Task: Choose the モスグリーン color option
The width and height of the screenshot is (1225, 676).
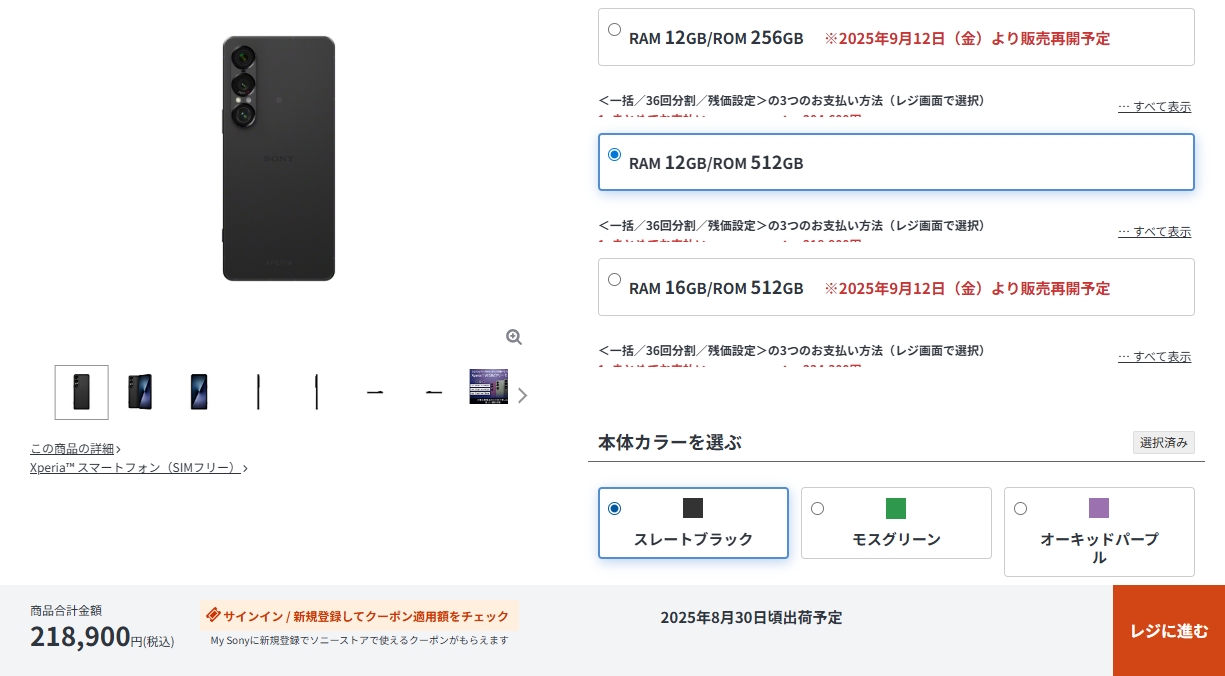Action: (896, 523)
